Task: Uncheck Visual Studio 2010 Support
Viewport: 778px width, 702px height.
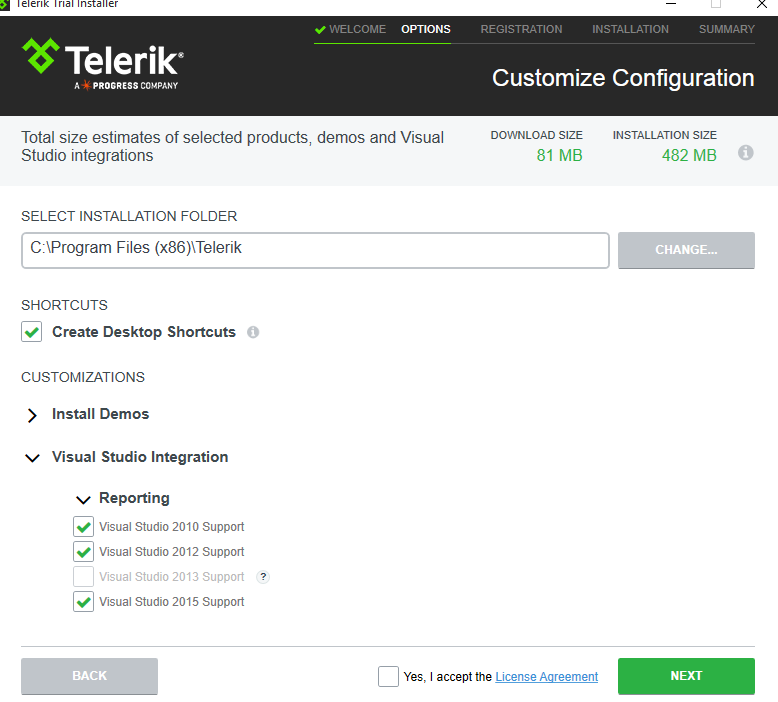Action: tap(84, 527)
